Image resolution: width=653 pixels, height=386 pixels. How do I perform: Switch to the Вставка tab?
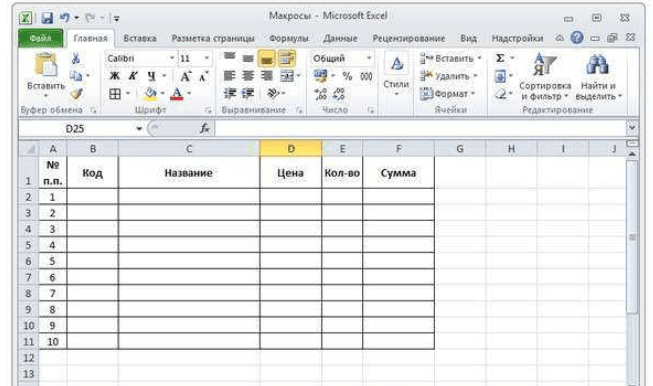pyautogui.click(x=140, y=38)
